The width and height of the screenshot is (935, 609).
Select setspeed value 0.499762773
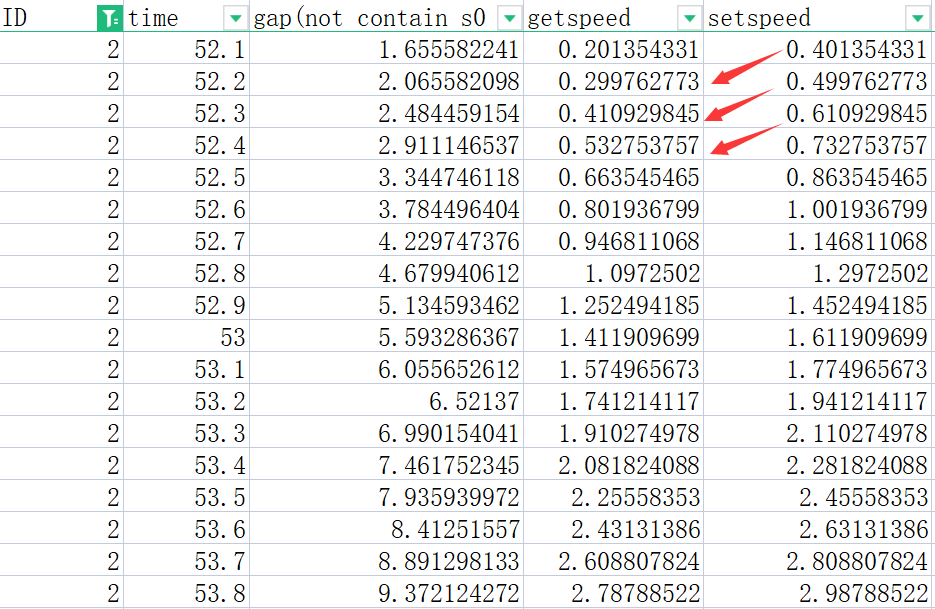pyautogui.click(x=817, y=81)
